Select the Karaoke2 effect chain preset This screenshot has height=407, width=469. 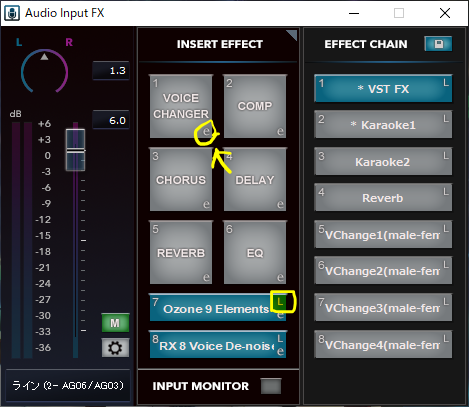click(x=383, y=162)
